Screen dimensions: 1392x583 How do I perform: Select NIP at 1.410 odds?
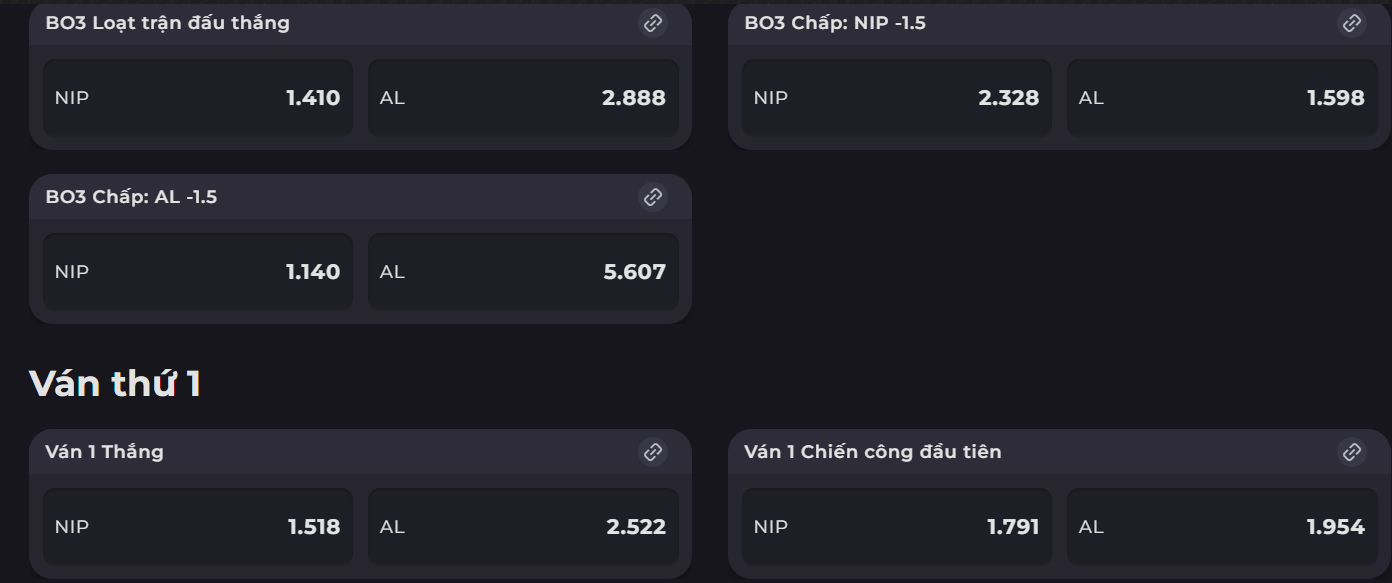[198, 98]
